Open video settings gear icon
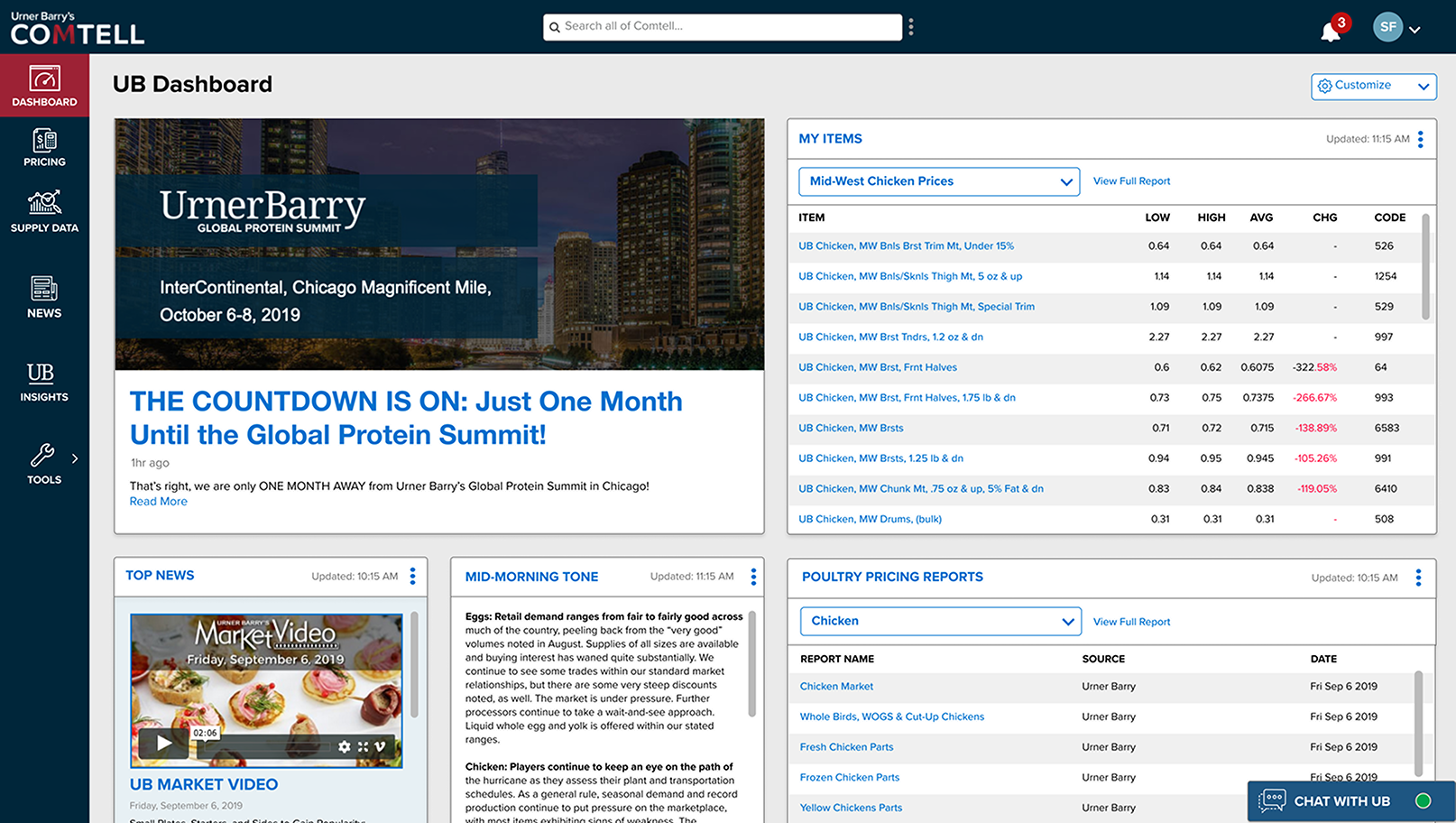This screenshot has height=823, width=1456. 344,746
